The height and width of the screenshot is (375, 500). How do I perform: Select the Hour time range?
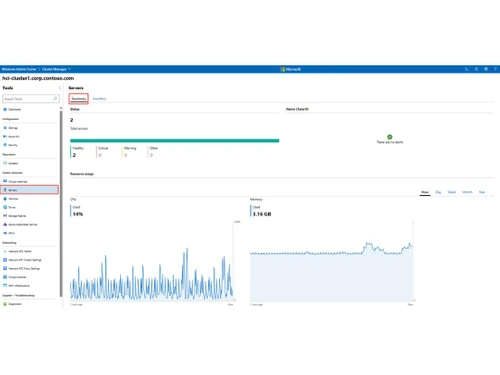[x=425, y=192]
